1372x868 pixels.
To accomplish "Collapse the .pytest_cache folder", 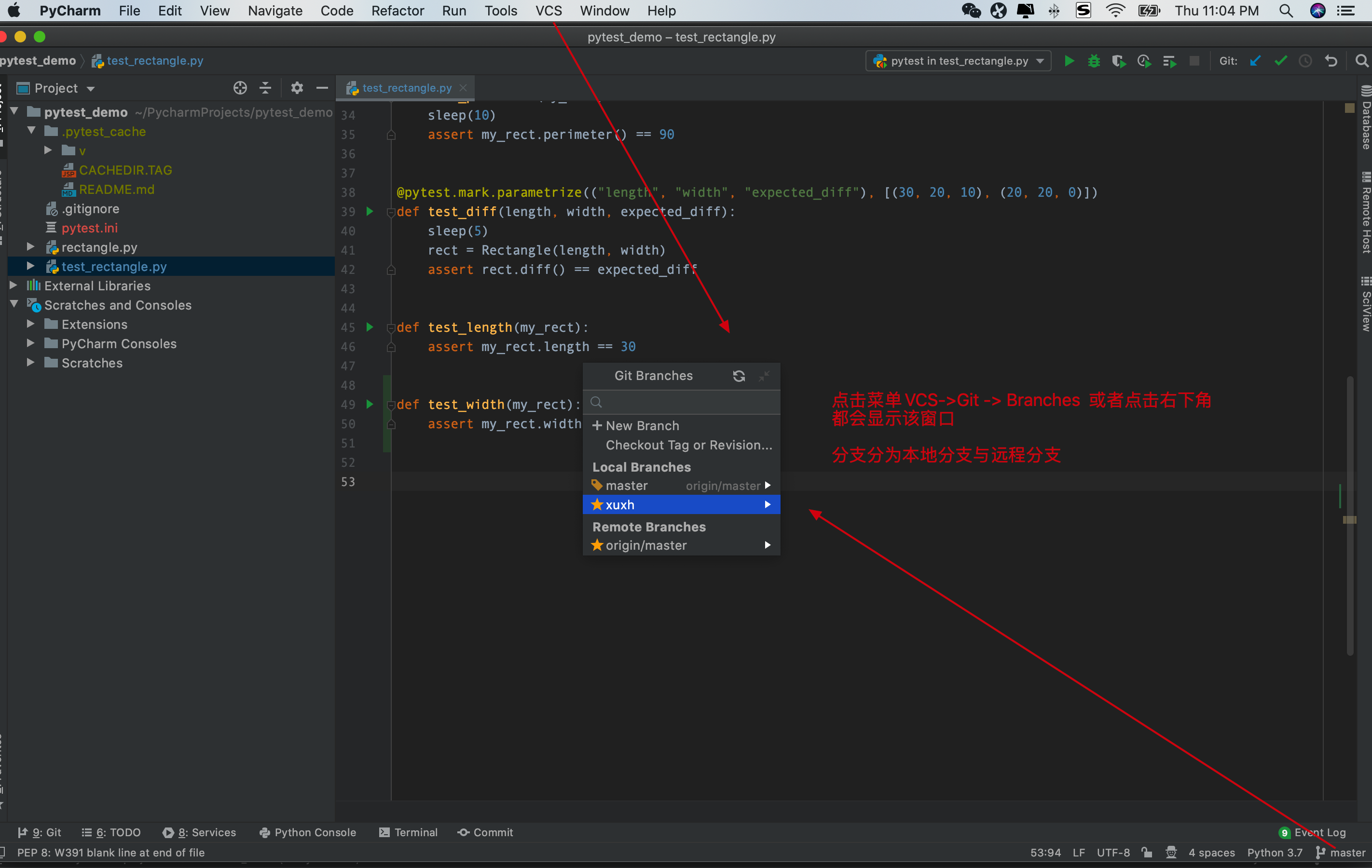I will click(32, 130).
